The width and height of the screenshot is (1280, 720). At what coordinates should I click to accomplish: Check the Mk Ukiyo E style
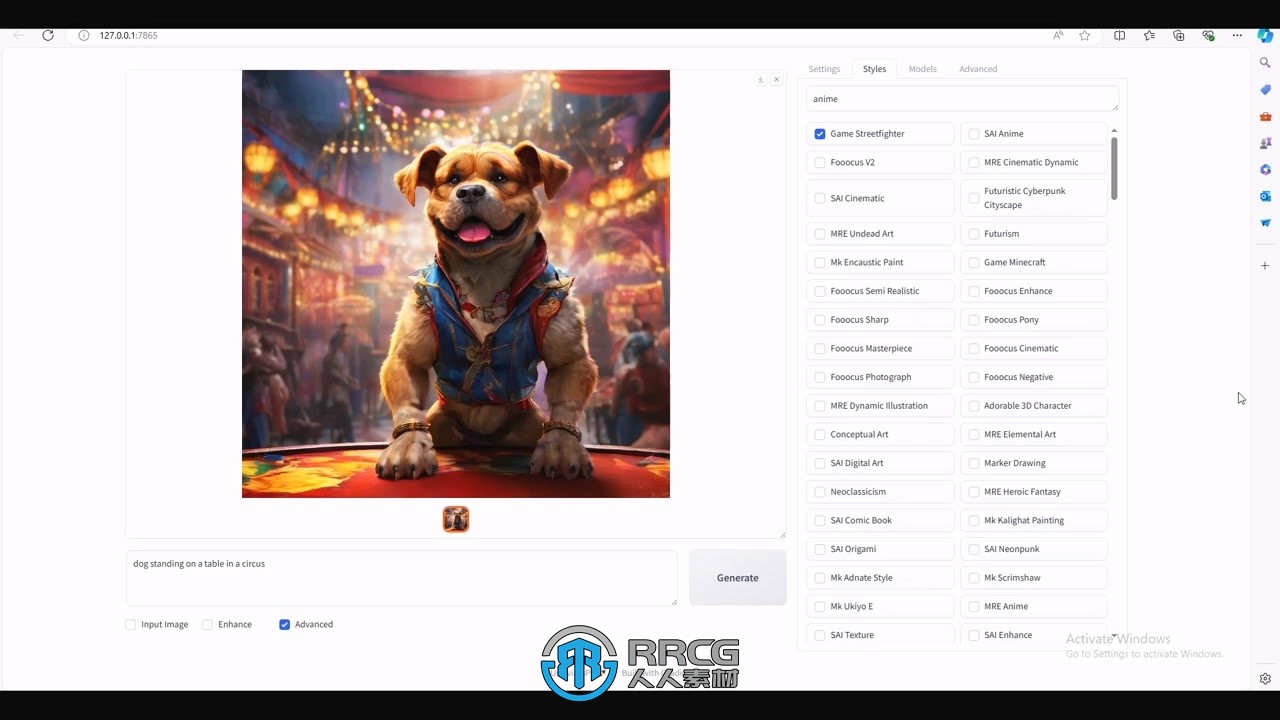820,606
